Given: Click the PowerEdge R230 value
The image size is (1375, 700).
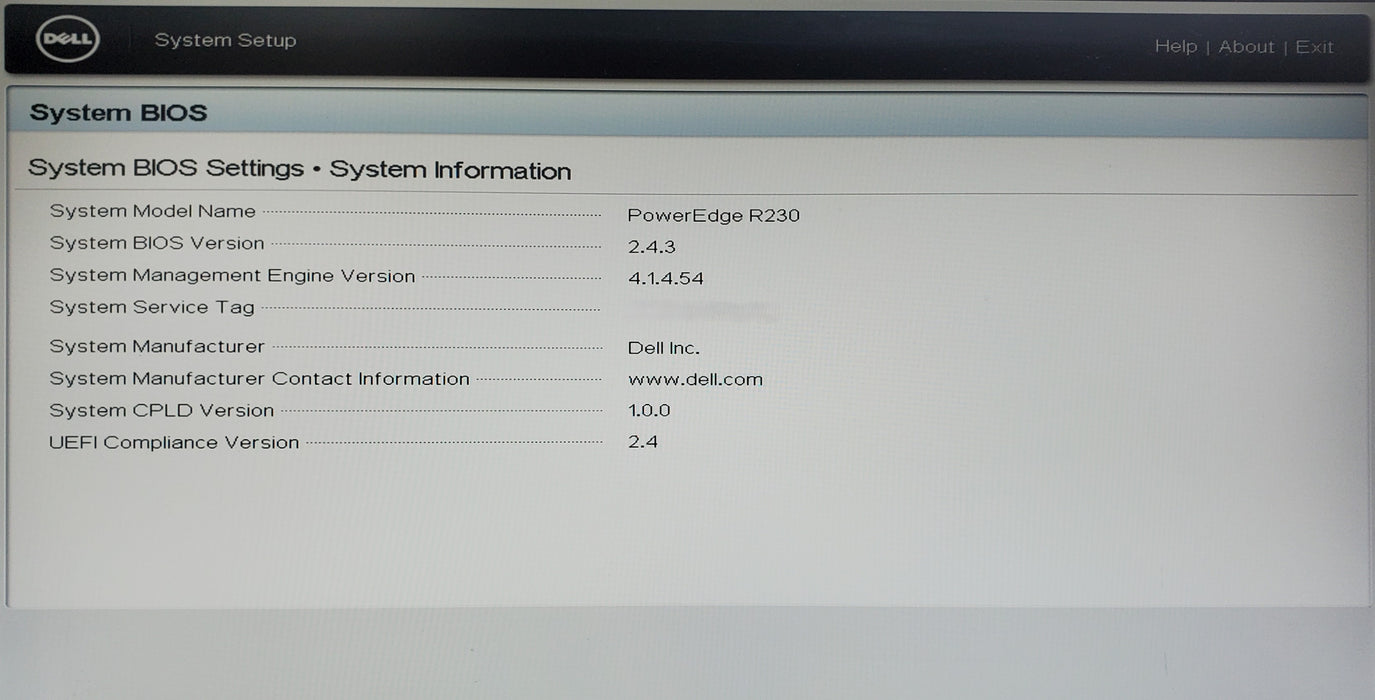Looking at the screenshot, I should (x=714, y=215).
